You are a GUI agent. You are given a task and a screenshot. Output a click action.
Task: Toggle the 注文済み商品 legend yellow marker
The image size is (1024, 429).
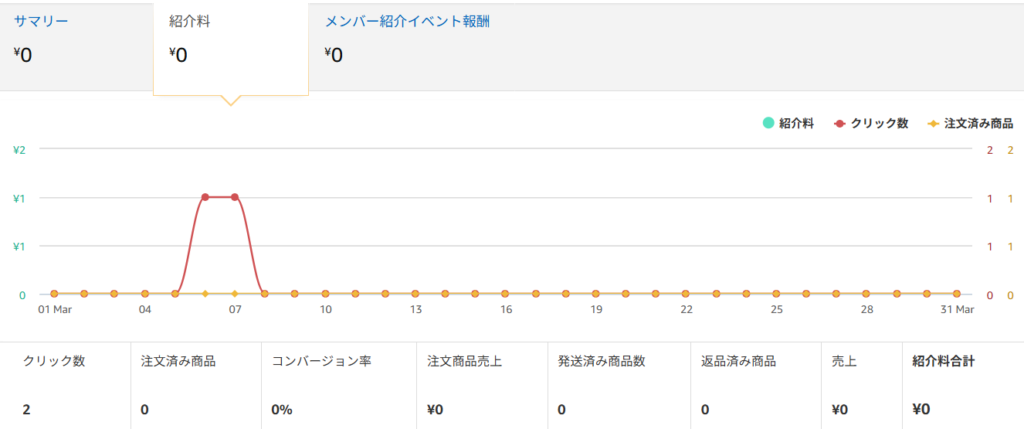(933, 123)
